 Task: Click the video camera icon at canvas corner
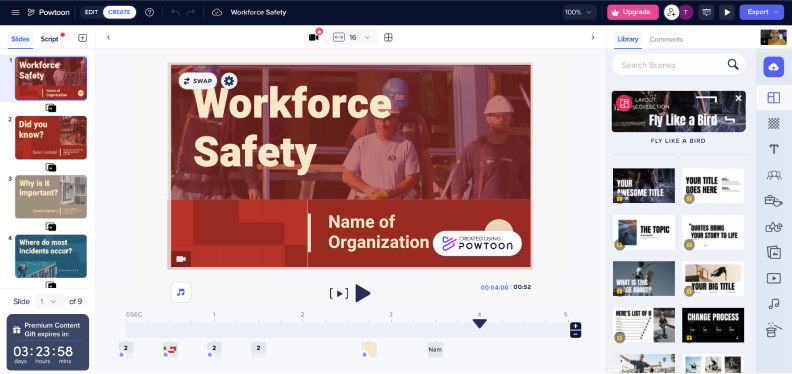181,259
